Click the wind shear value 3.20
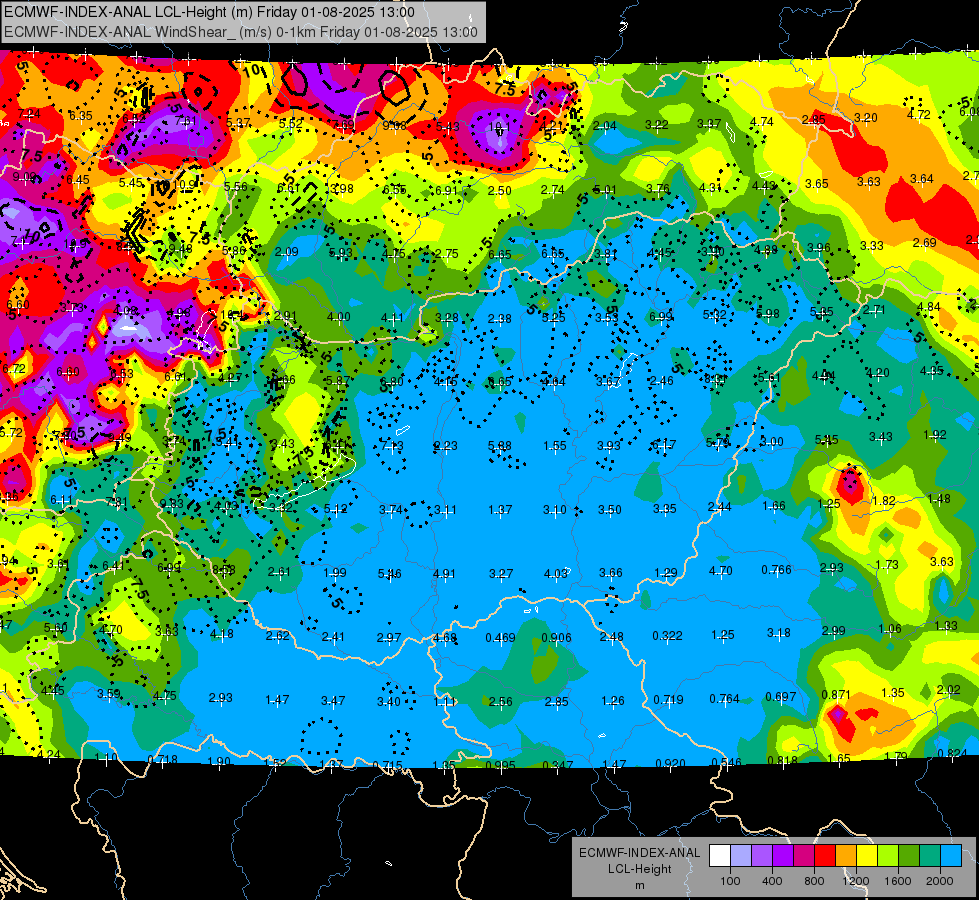The height and width of the screenshot is (900, 979). (865, 117)
